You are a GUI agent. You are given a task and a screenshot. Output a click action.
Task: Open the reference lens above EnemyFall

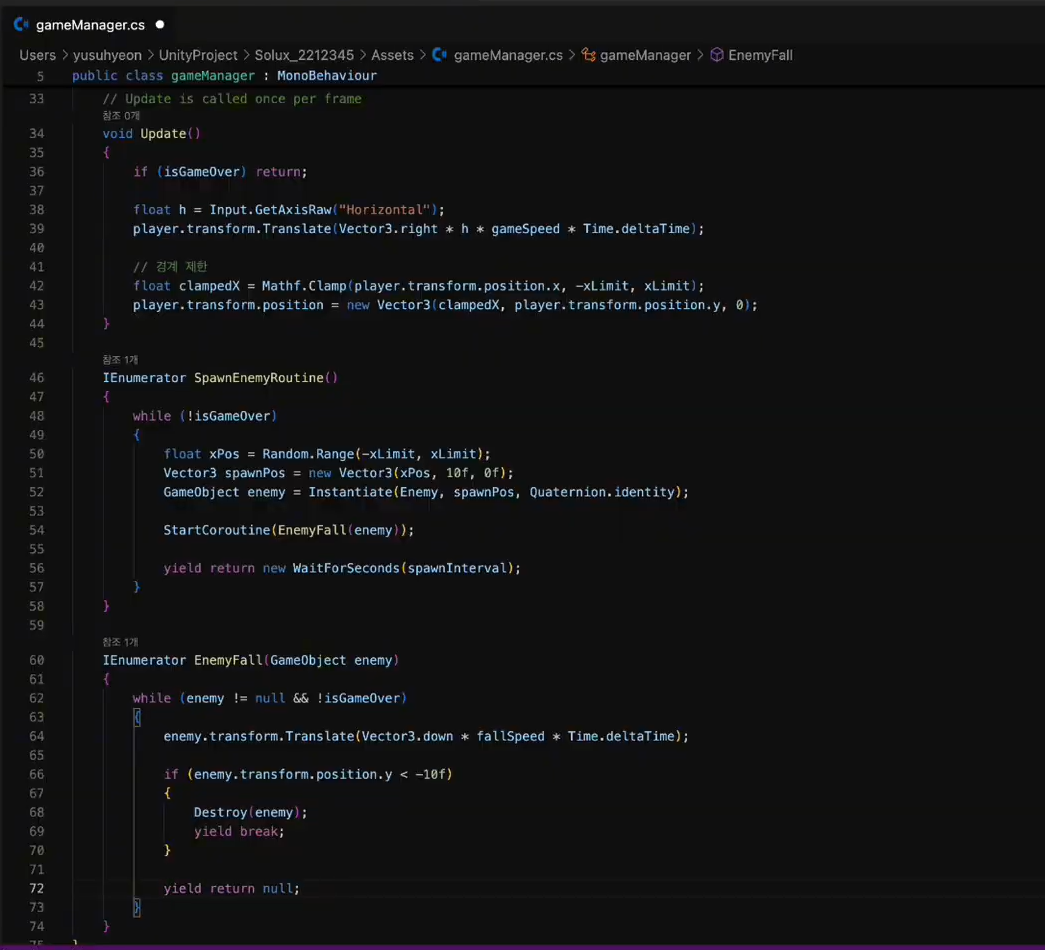click(x=120, y=643)
